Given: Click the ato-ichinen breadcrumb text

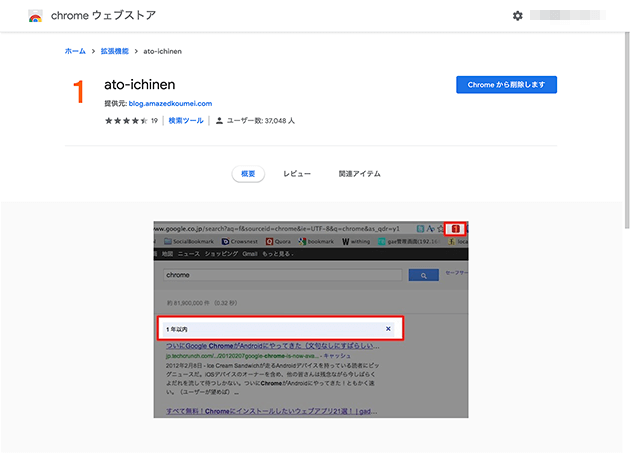Looking at the screenshot, I should 162,51.
